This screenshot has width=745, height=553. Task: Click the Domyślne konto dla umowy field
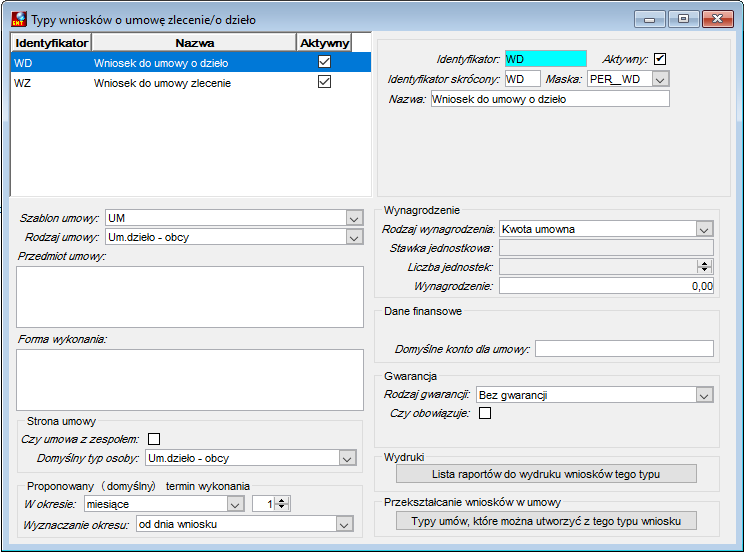pyautogui.click(x=624, y=349)
